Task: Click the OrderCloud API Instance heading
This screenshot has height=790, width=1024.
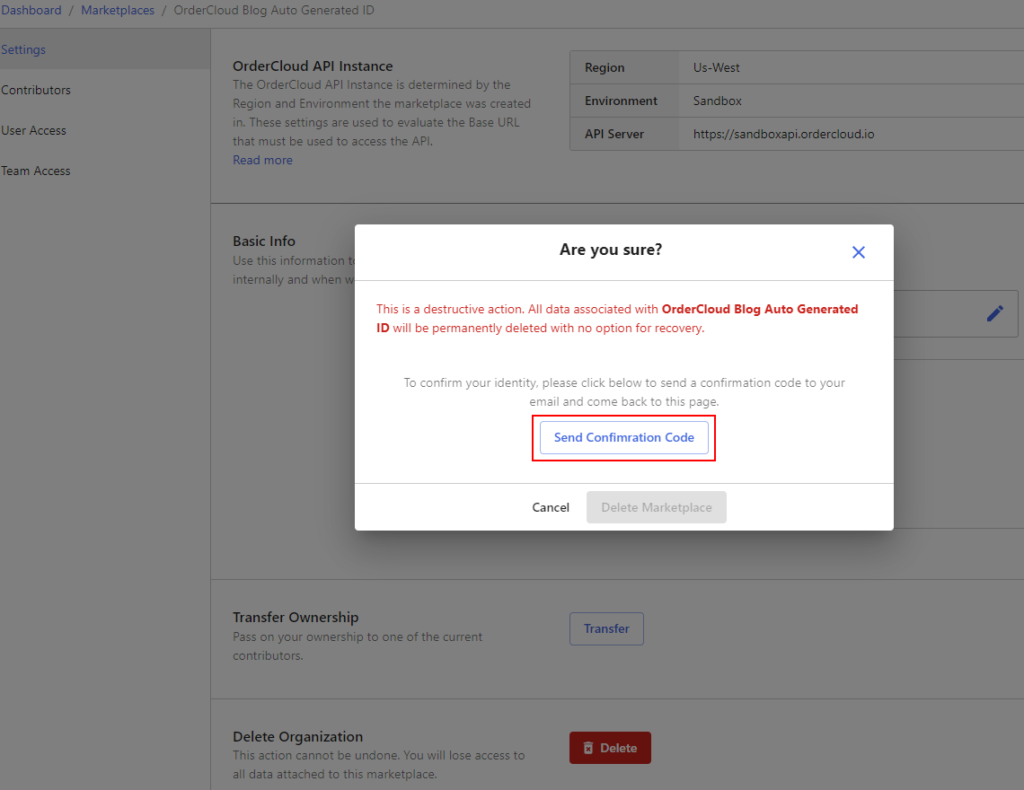Action: 313,66
